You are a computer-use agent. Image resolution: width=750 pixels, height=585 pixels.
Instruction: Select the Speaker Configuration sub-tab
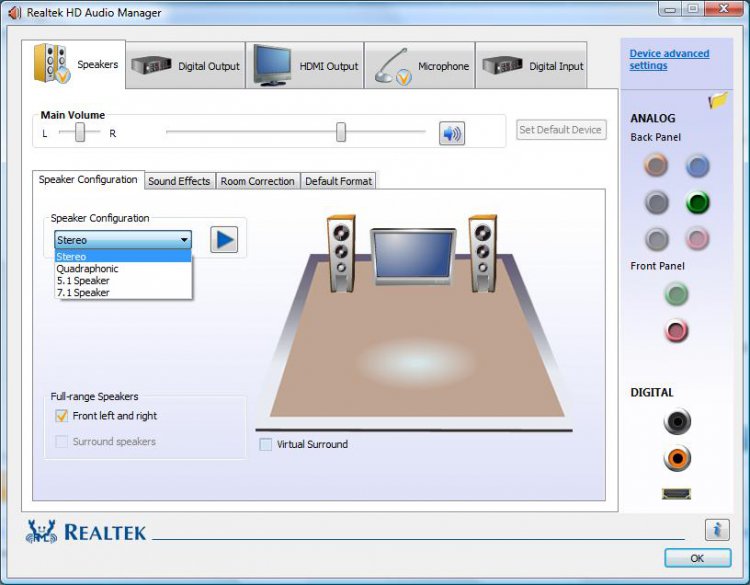[x=88, y=180]
